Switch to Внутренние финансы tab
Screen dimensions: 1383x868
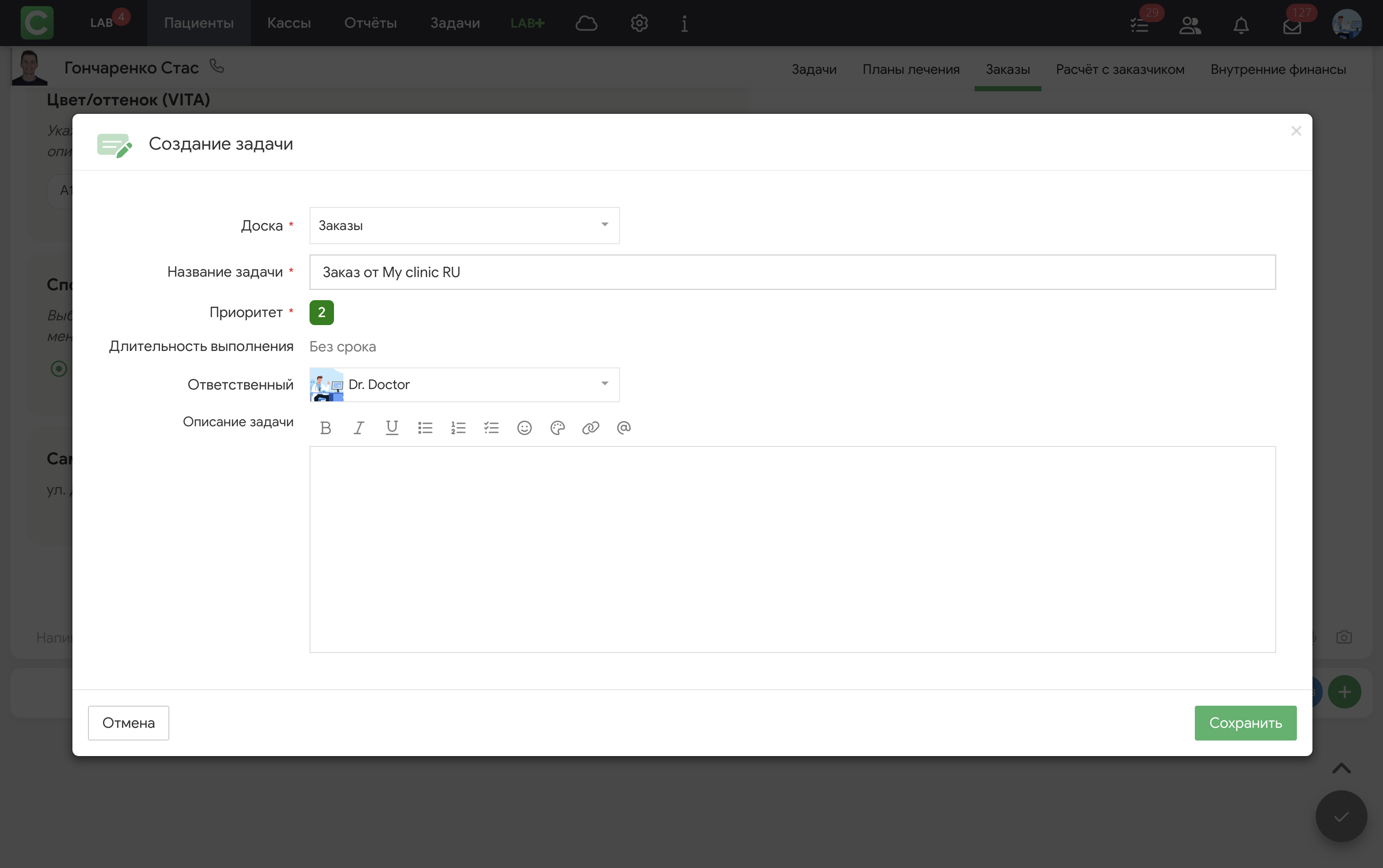pos(1278,70)
